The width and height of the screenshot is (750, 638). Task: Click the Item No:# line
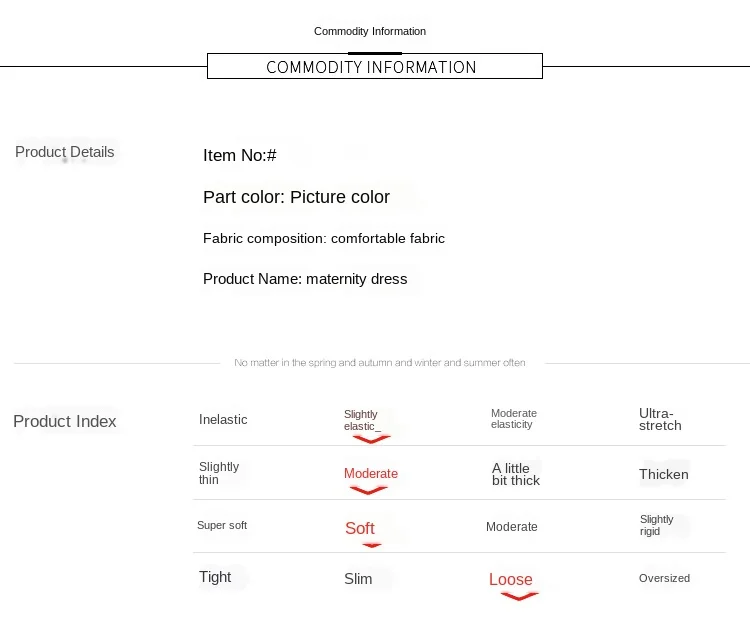240,155
